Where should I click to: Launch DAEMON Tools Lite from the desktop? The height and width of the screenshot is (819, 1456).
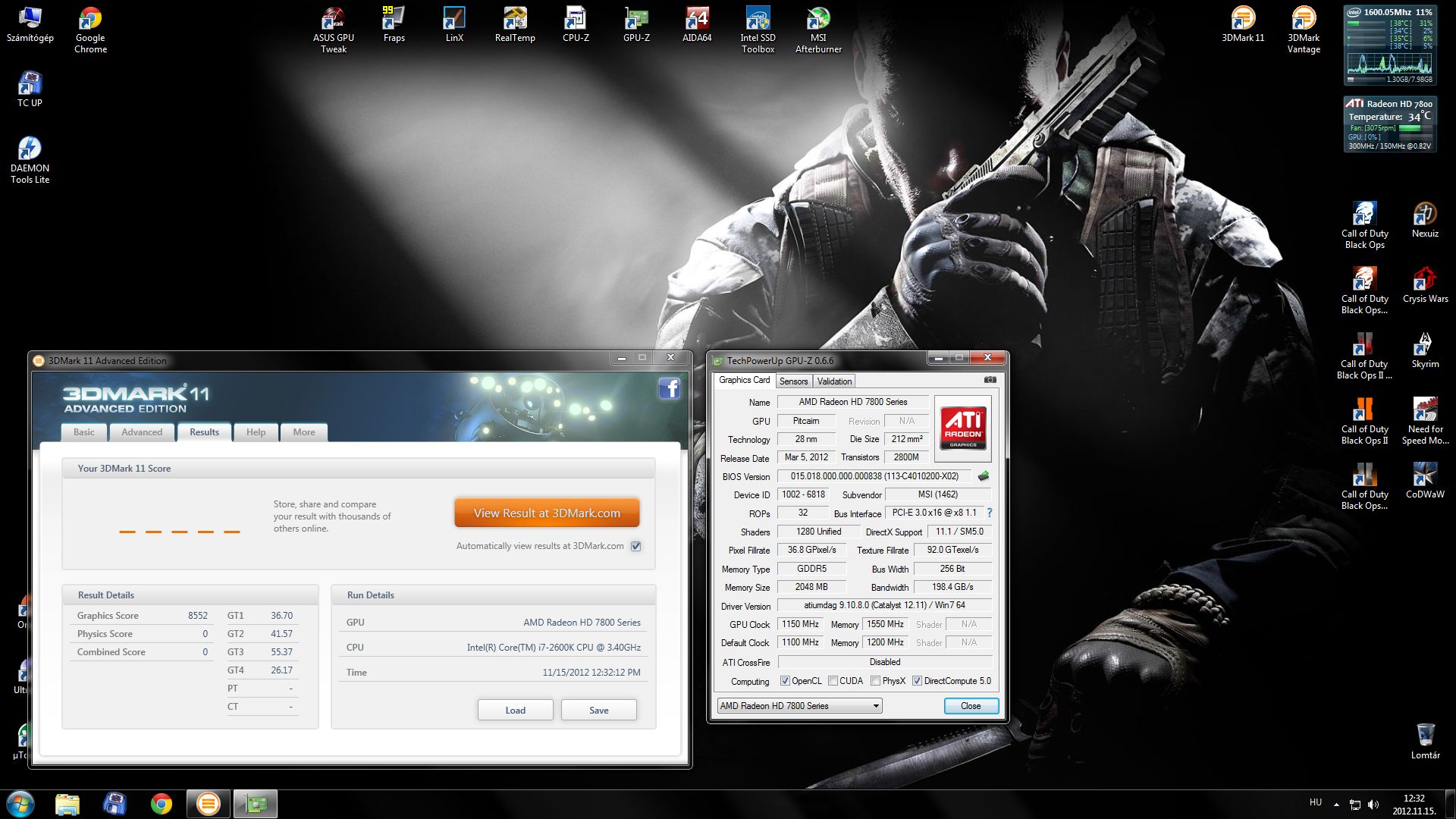tap(30, 161)
